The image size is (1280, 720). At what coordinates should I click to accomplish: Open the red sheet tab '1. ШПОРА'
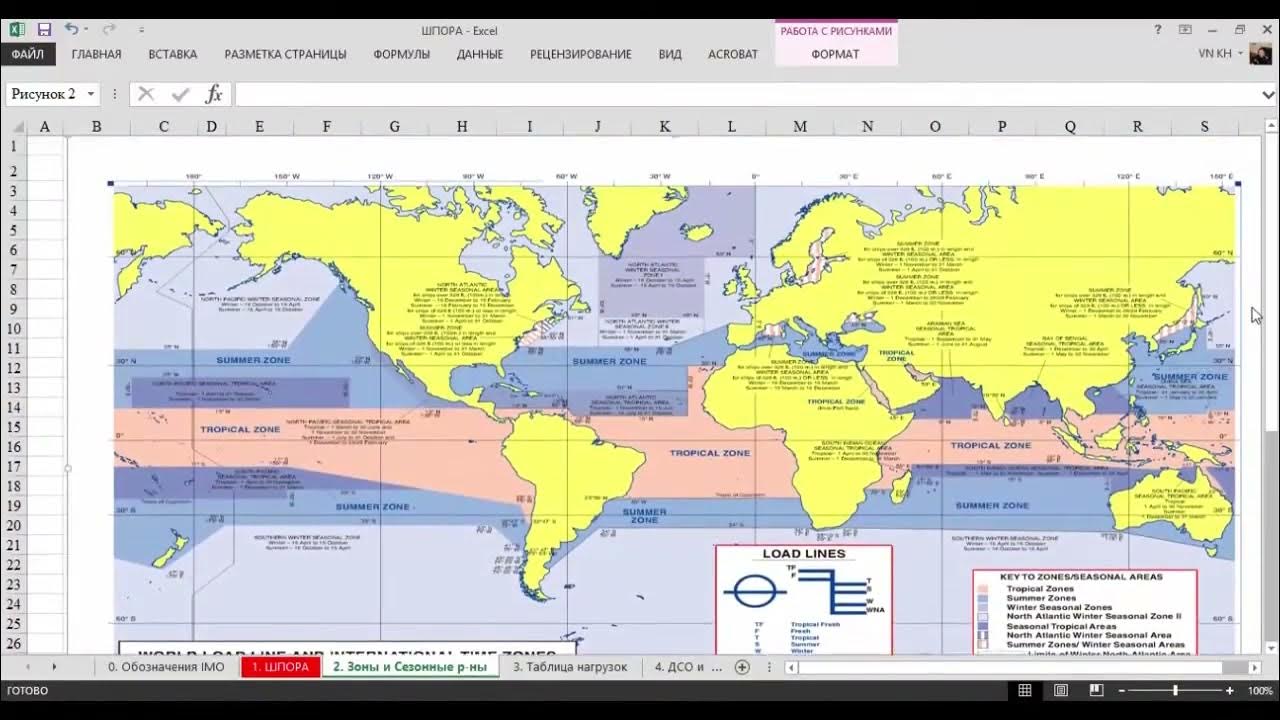280,667
